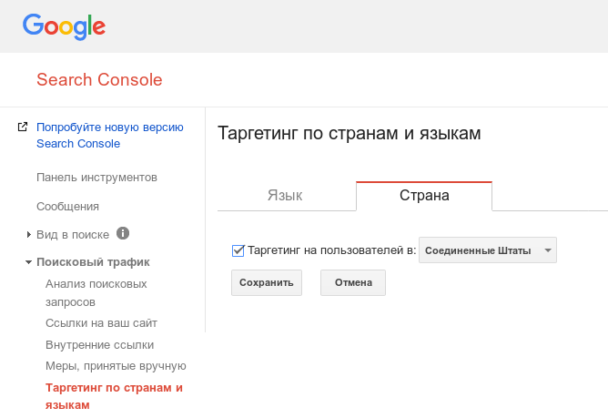The width and height of the screenshot is (608, 418).
Task: Click the page heading Таргетинг по странам и языкам
Action: (x=349, y=133)
